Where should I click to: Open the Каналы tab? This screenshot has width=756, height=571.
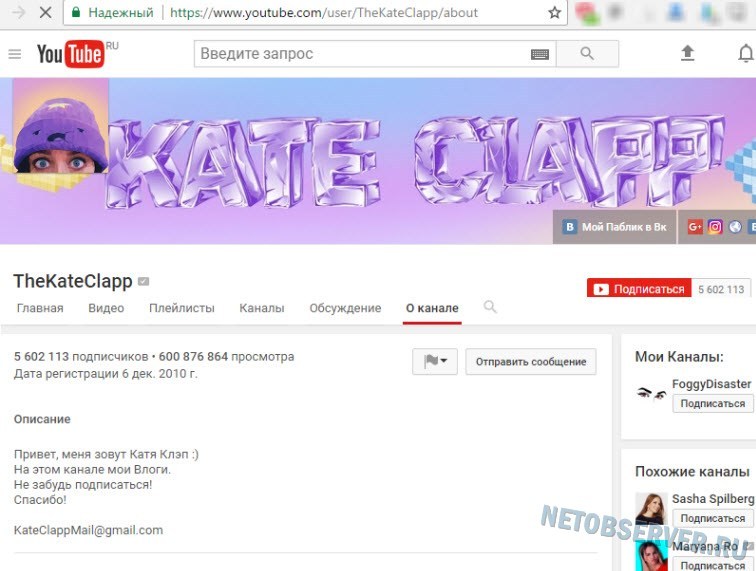pos(262,308)
